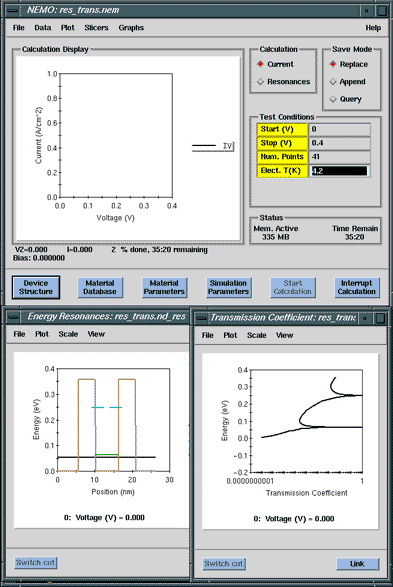Open the Simulation Parameters dialog
Image resolution: width=393 pixels, height=587 pixels.
click(x=228, y=288)
